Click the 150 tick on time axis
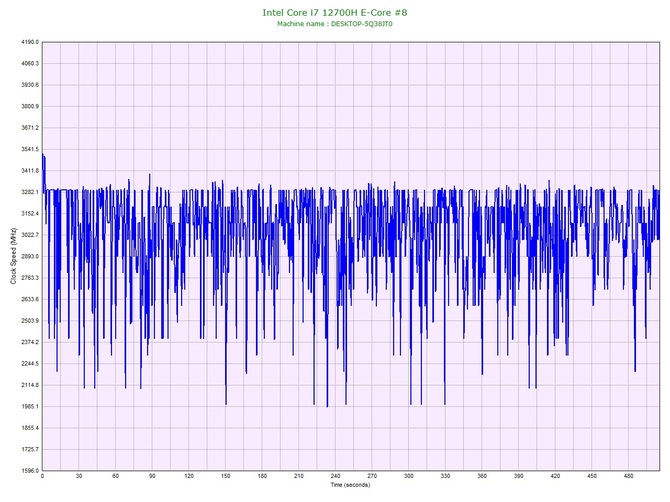 point(226,476)
